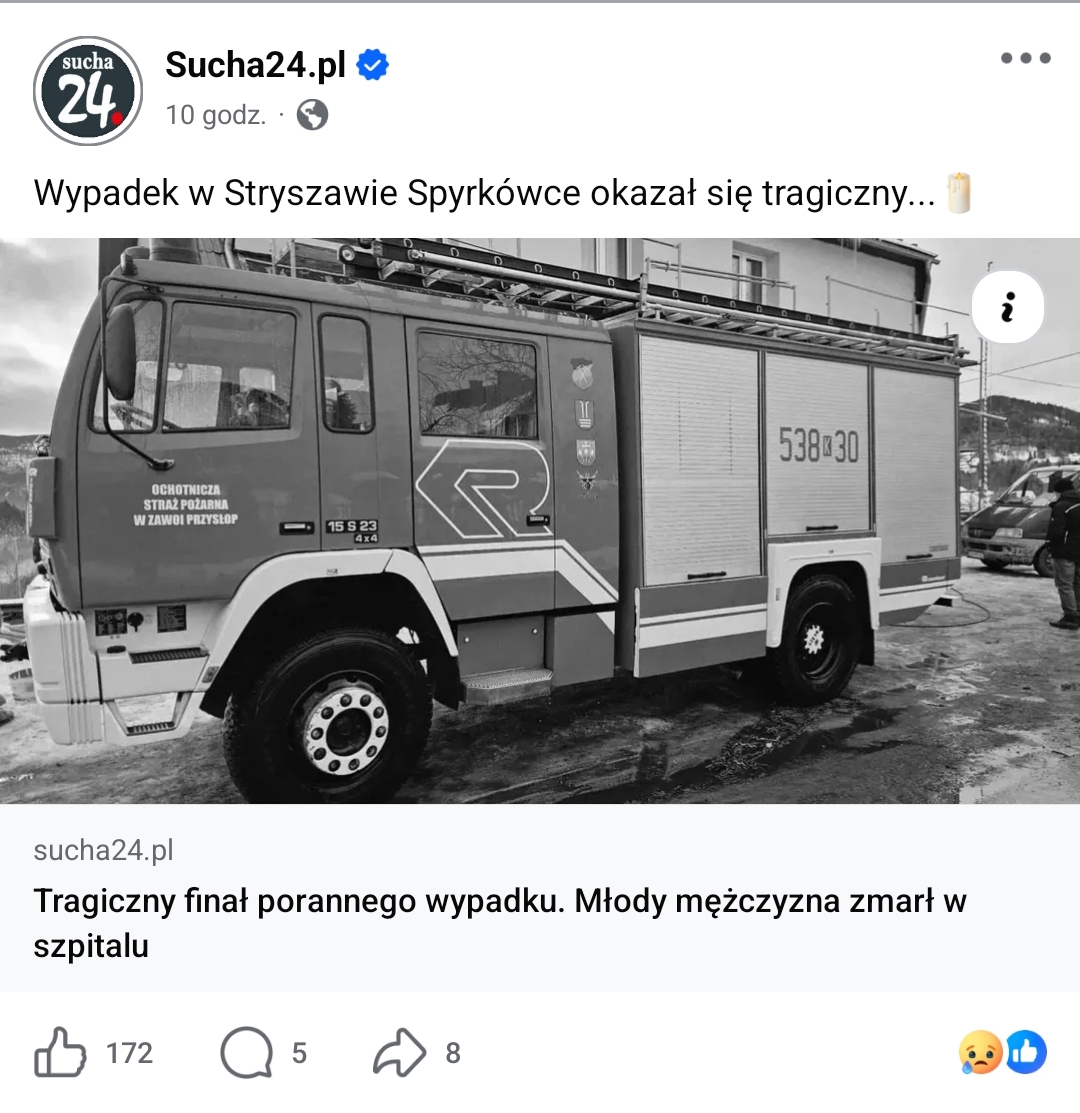1080x1113 pixels.
Task: Like the post with thumbs-up icon
Action: click(x=60, y=1052)
